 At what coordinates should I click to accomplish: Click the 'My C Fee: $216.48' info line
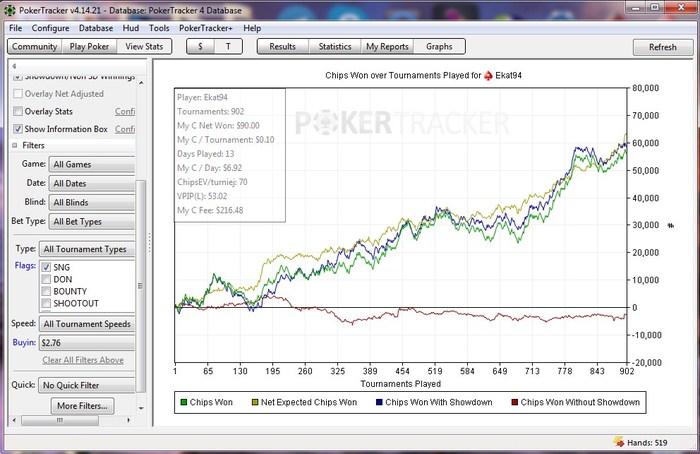tap(210, 210)
